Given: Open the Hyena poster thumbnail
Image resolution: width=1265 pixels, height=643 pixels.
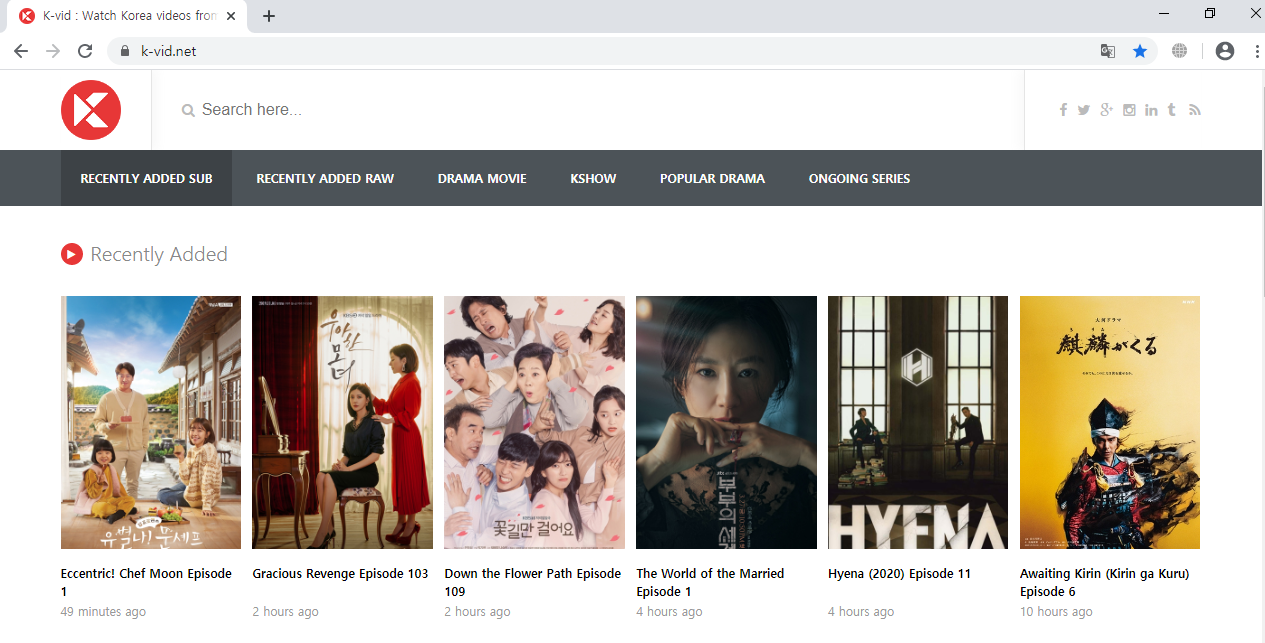Looking at the screenshot, I should click(x=918, y=422).
